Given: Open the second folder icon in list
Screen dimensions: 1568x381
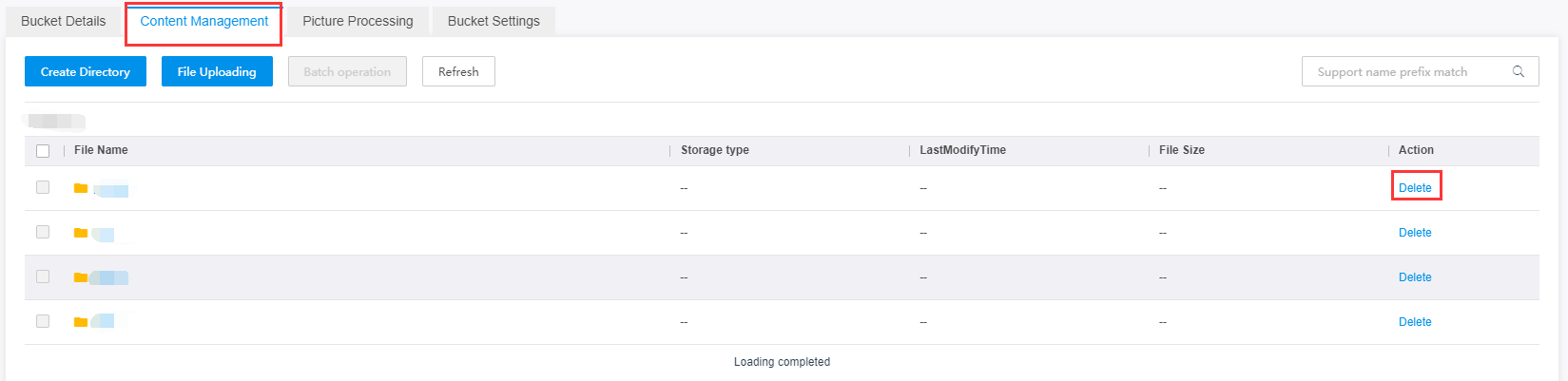Looking at the screenshot, I should pyautogui.click(x=81, y=233).
